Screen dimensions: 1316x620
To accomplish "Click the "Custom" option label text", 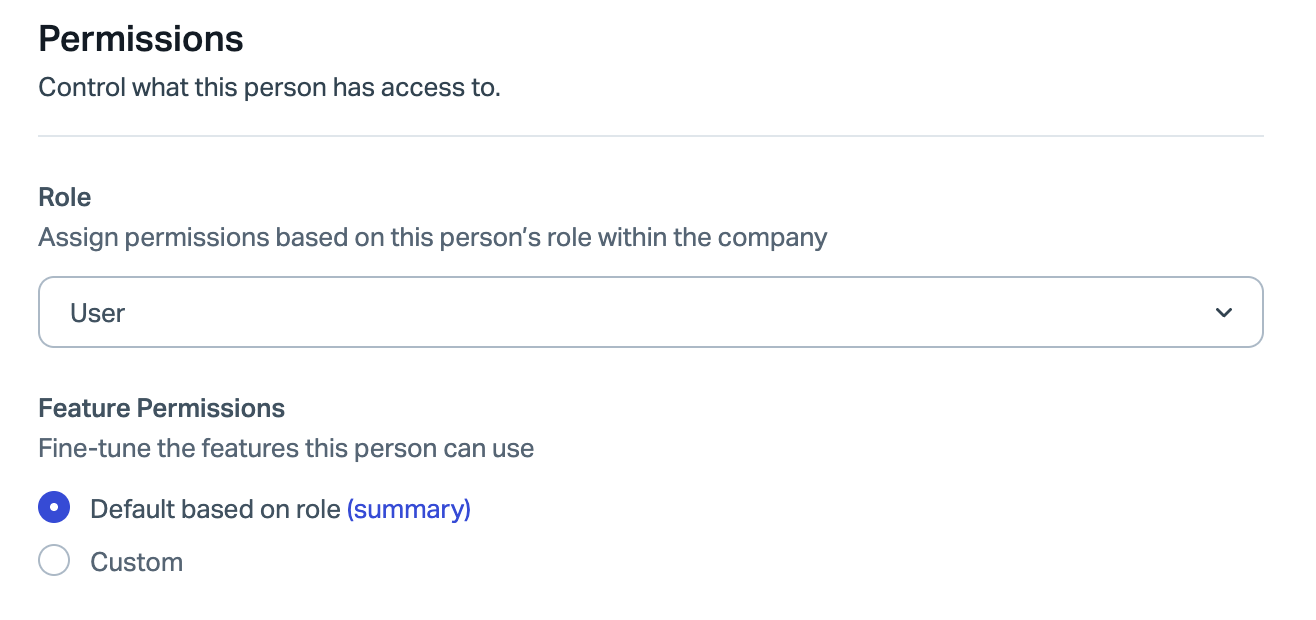I will (x=136, y=562).
